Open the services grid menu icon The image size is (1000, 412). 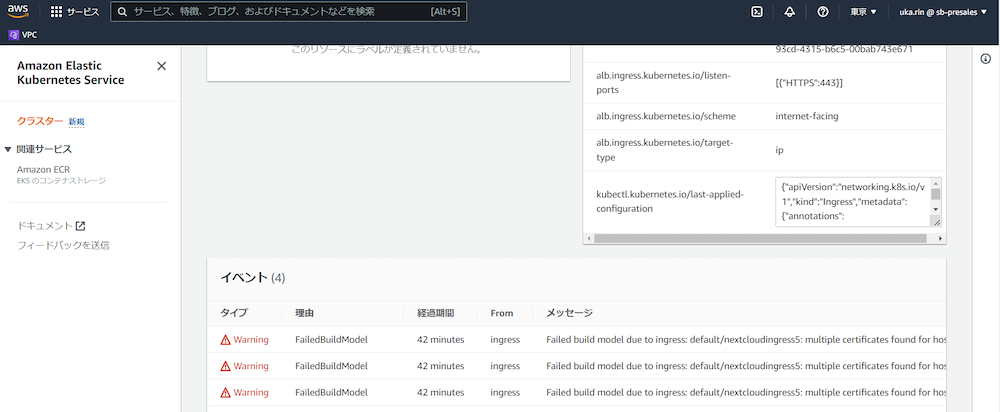[x=56, y=12]
